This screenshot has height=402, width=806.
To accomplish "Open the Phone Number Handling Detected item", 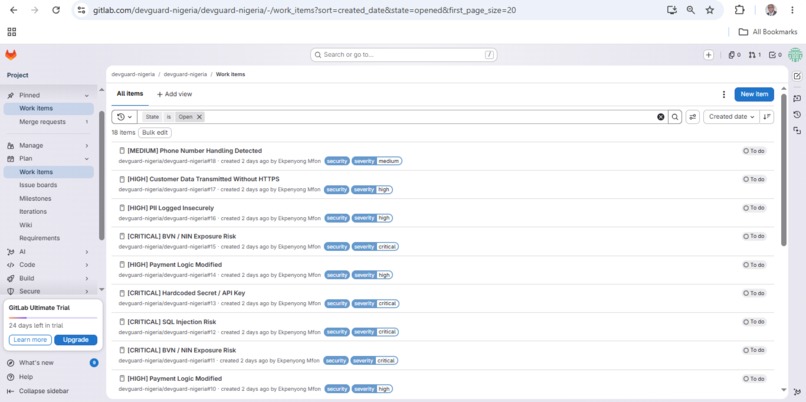I will pyautogui.click(x=194, y=151).
